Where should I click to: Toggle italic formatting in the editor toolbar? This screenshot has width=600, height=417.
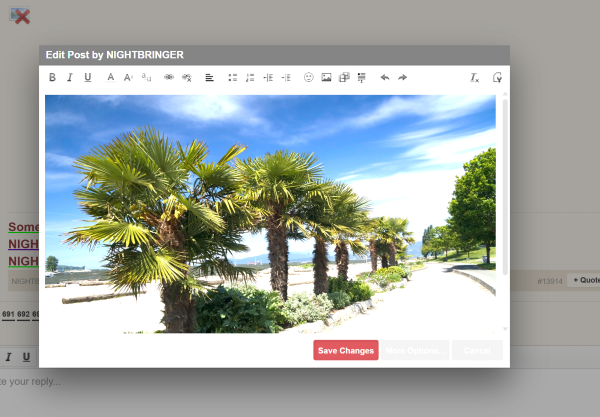(x=70, y=77)
